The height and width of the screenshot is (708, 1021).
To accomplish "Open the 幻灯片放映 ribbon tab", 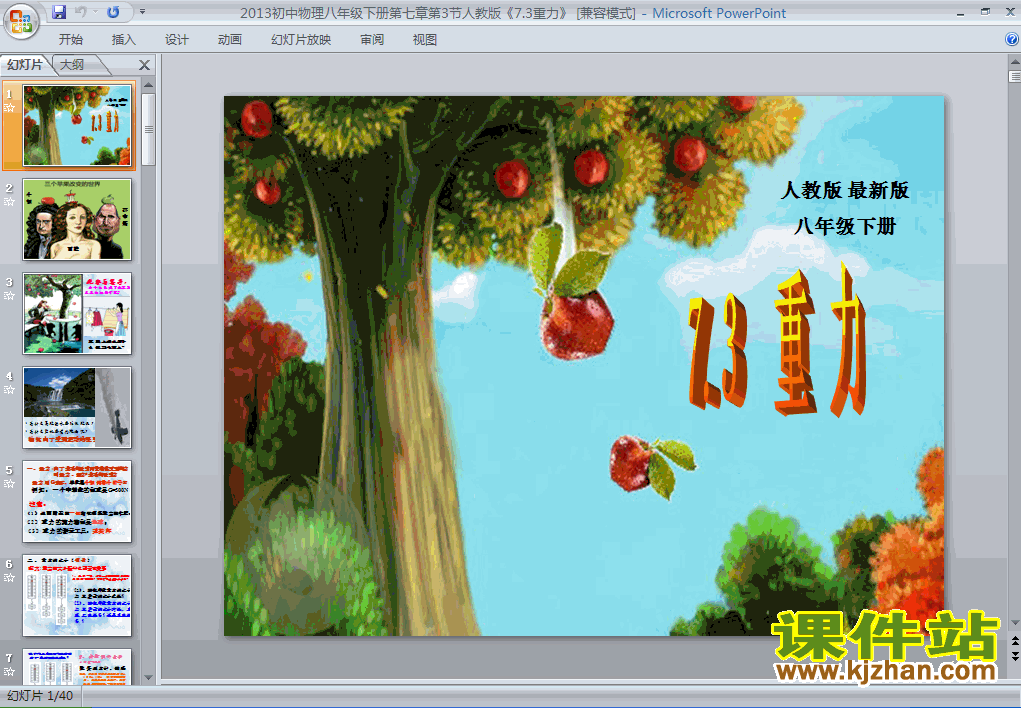I will click(x=301, y=40).
